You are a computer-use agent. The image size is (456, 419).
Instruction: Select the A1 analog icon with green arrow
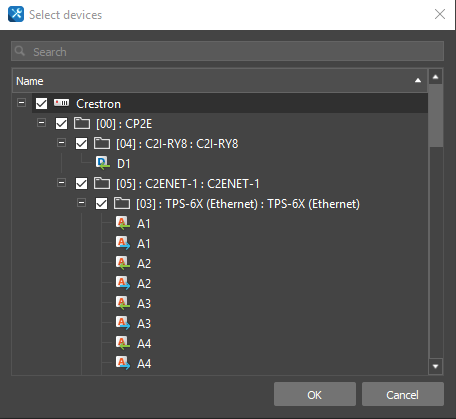[123, 223]
